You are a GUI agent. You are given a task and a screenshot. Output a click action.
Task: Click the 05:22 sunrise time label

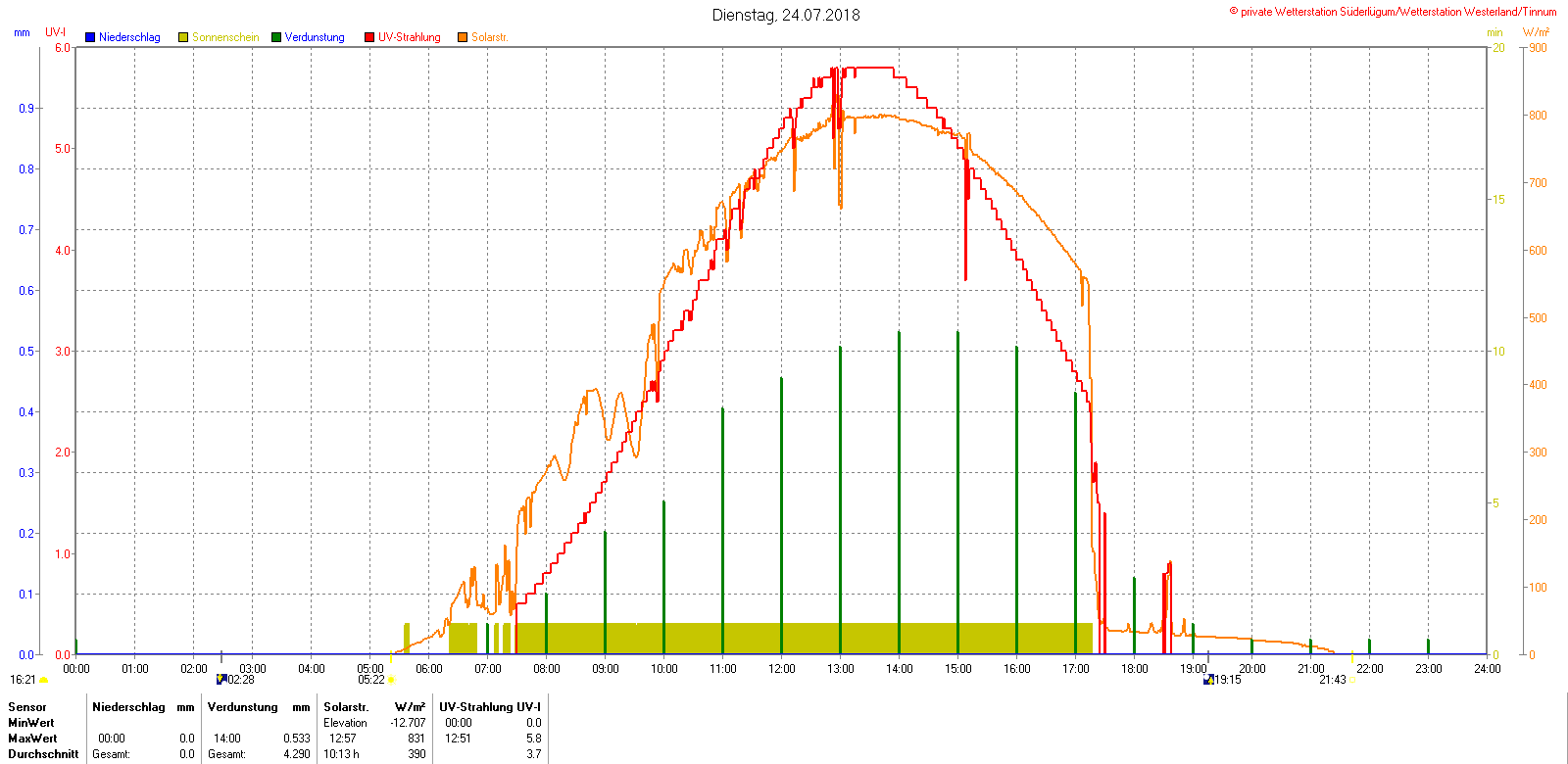tap(371, 680)
